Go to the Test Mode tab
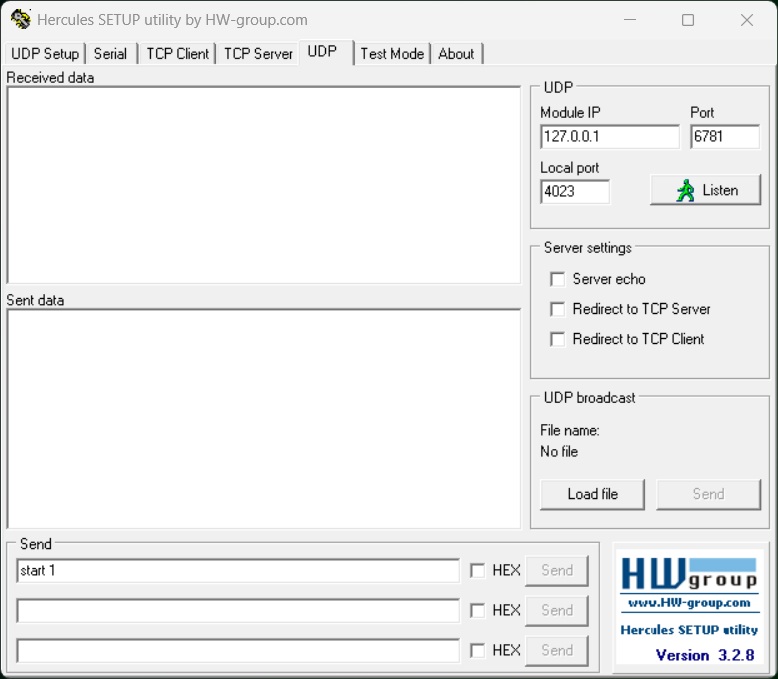The width and height of the screenshot is (778, 679). (x=392, y=54)
